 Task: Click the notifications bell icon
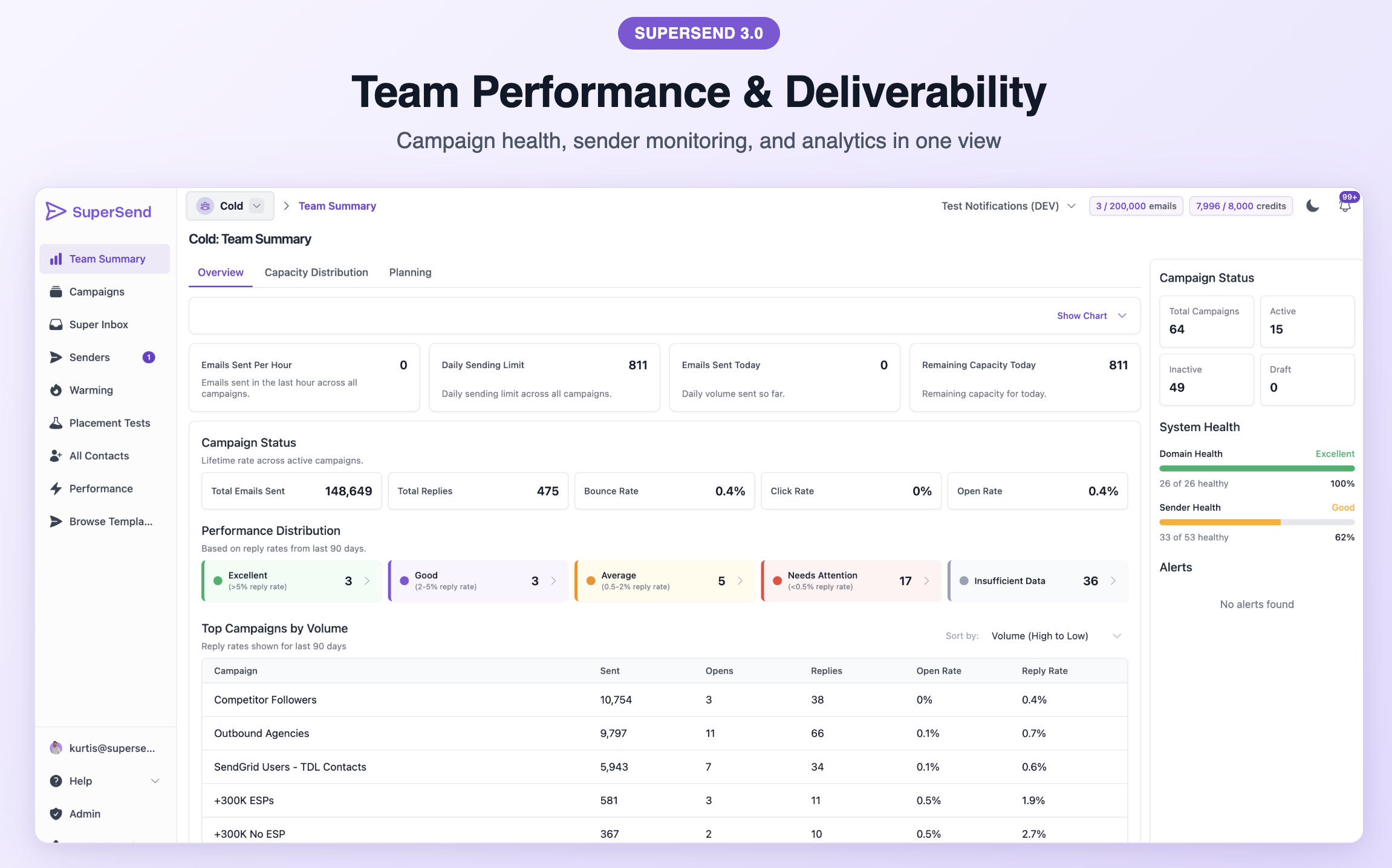(1344, 206)
